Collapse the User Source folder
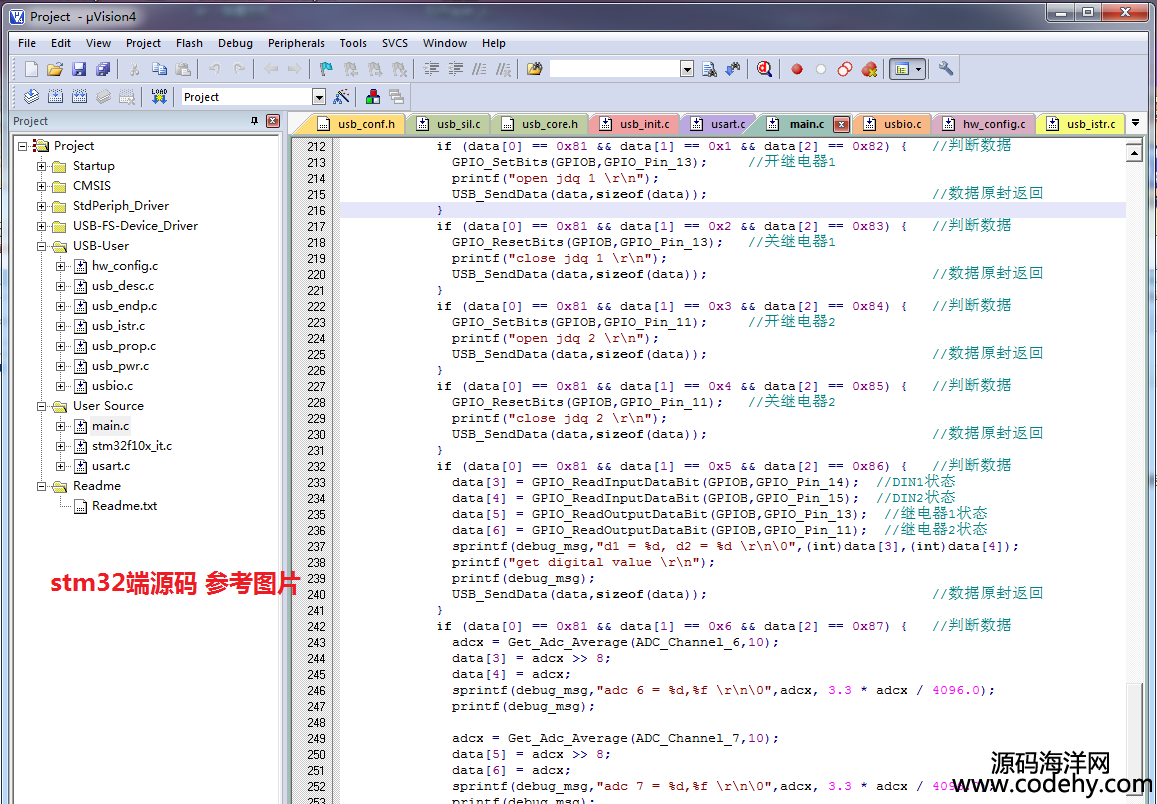This screenshot has width=1157, height=804. (42, 406)
